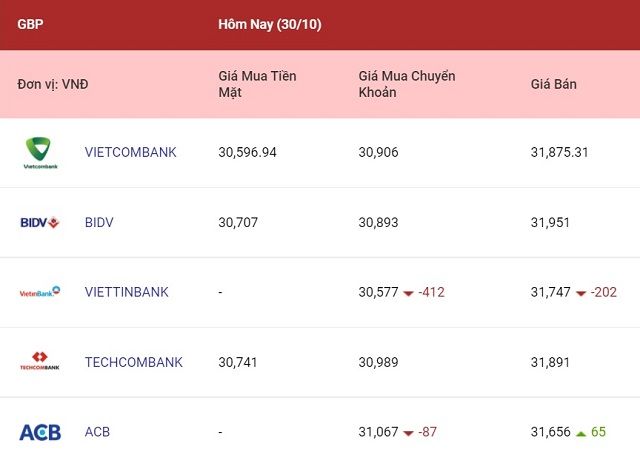The image size is (640, 466).
Task: Click red down arrow beside Vietinbank 31,747
Action: [x=580, y=293]
